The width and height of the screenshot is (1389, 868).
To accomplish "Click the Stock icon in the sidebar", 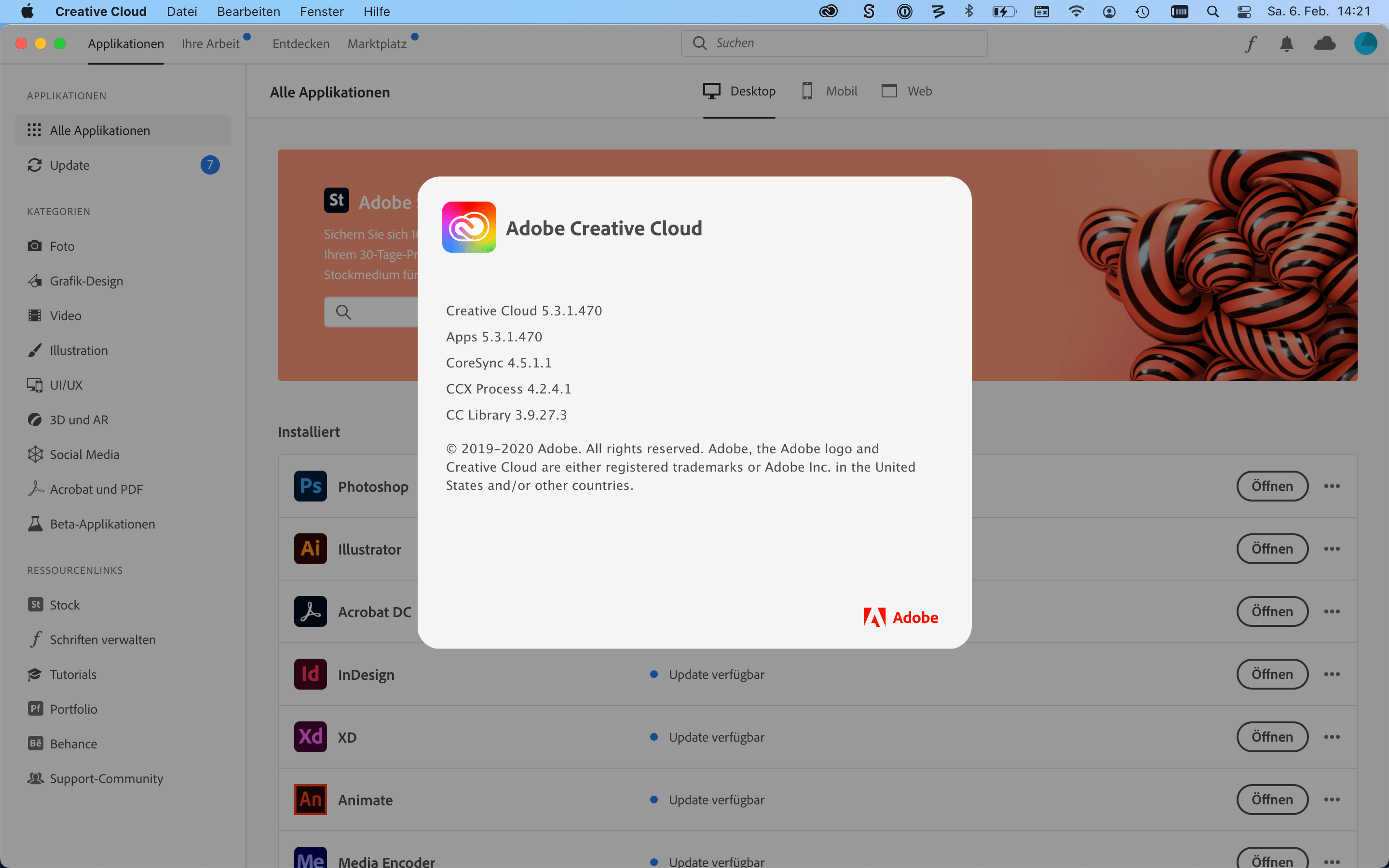I will pos(35,605).
